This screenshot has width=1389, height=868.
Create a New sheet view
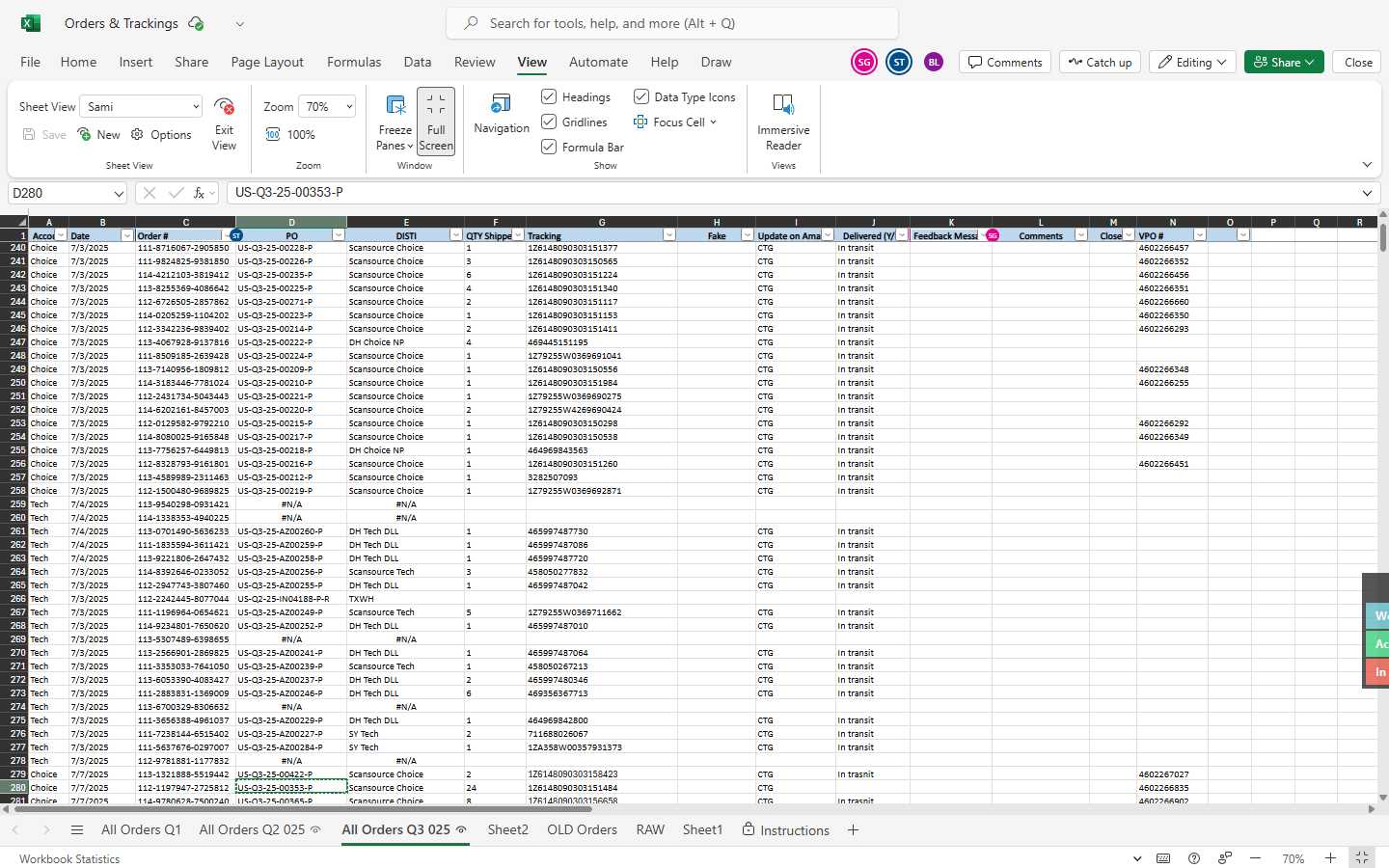(98, 135)
